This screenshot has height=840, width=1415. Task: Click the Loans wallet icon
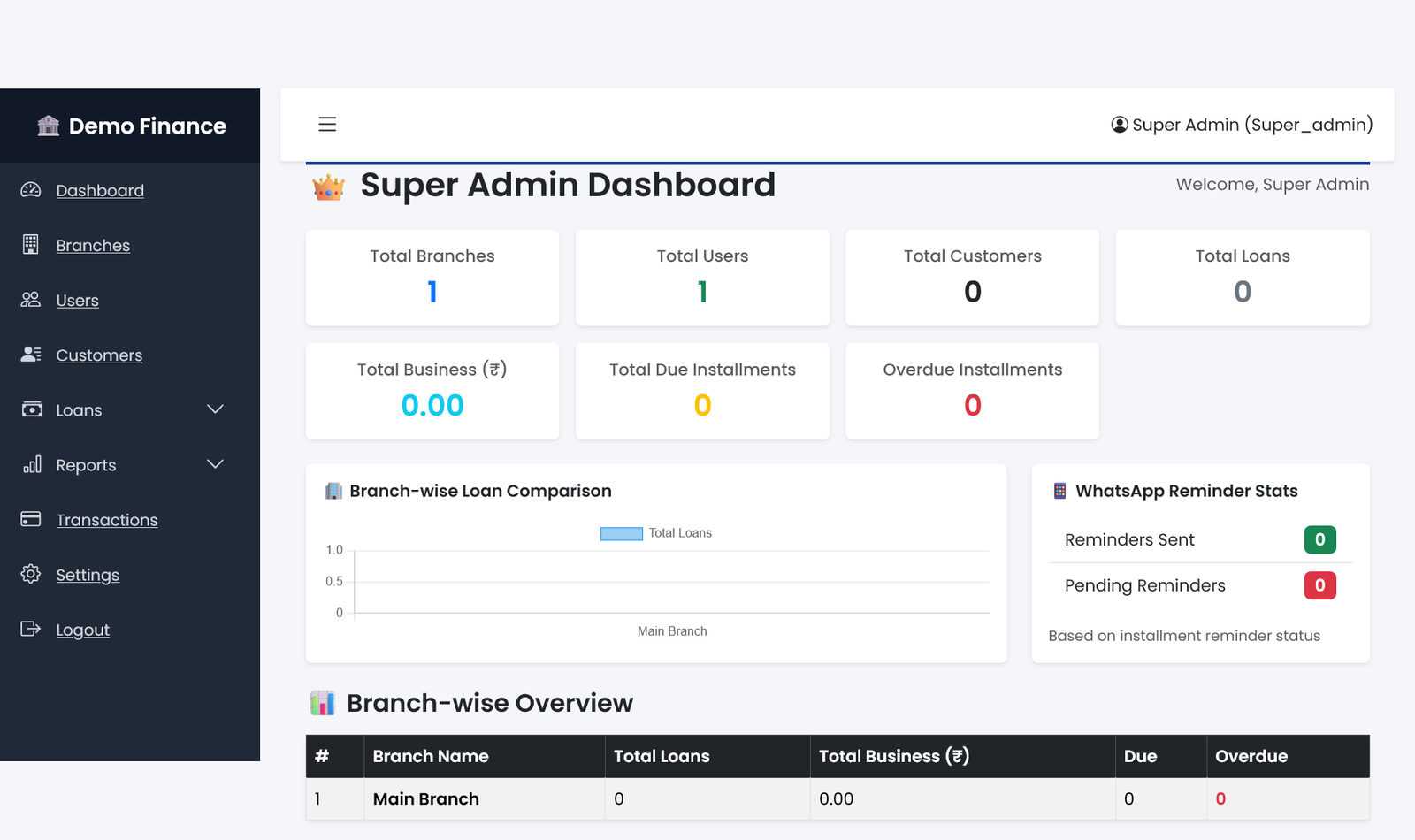[x=30, y=409]
